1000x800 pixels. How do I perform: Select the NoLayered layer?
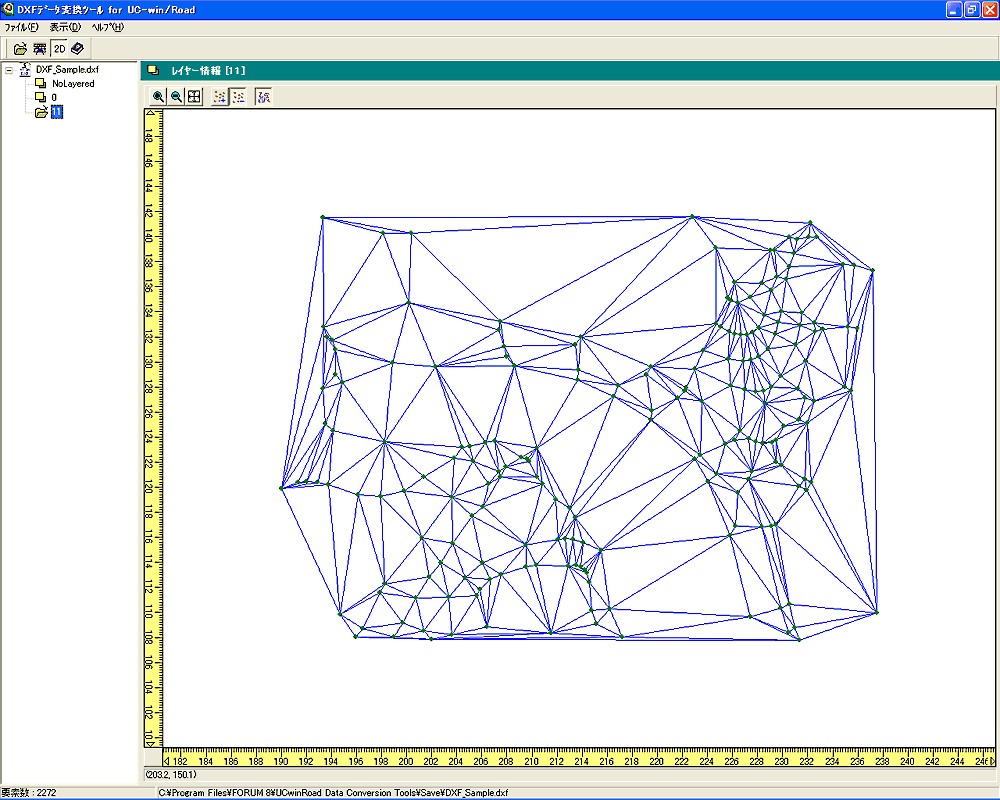pos(73,84)
